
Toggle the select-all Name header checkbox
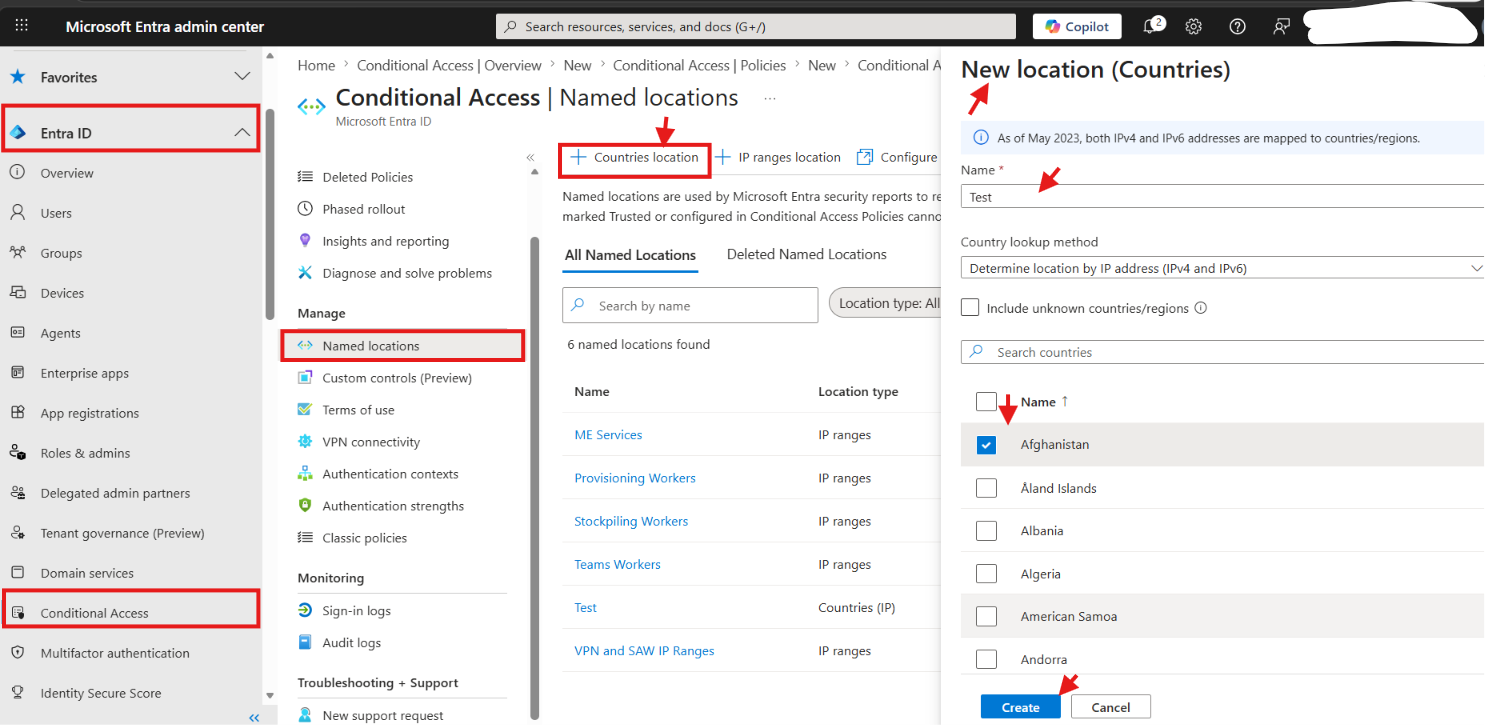tap(986, 402)
